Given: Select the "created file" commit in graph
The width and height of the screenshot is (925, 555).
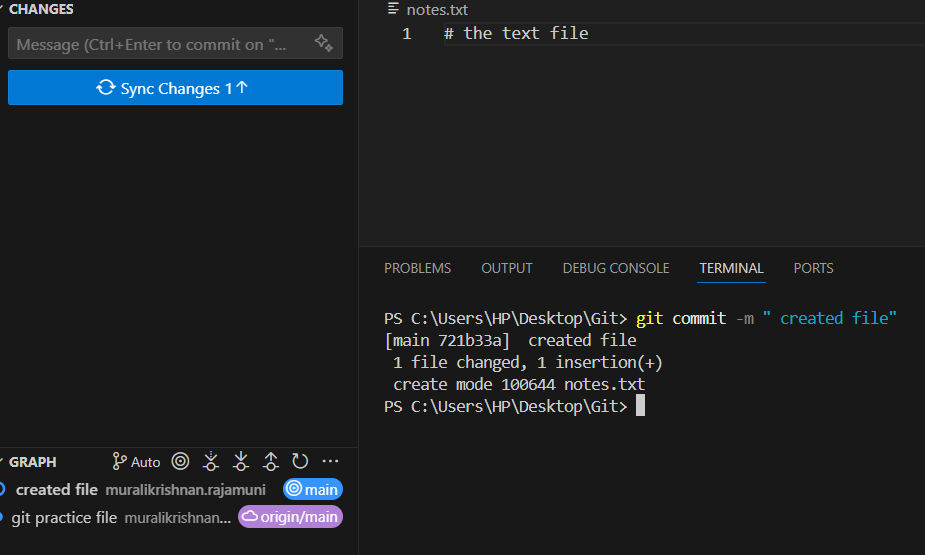Looking at the screenshot, I should [x=57, y=490].
